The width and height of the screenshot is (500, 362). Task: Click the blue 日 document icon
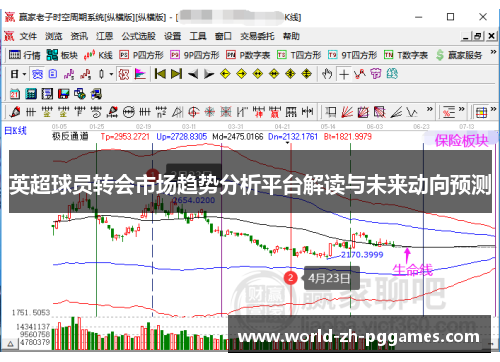[53, 74]
